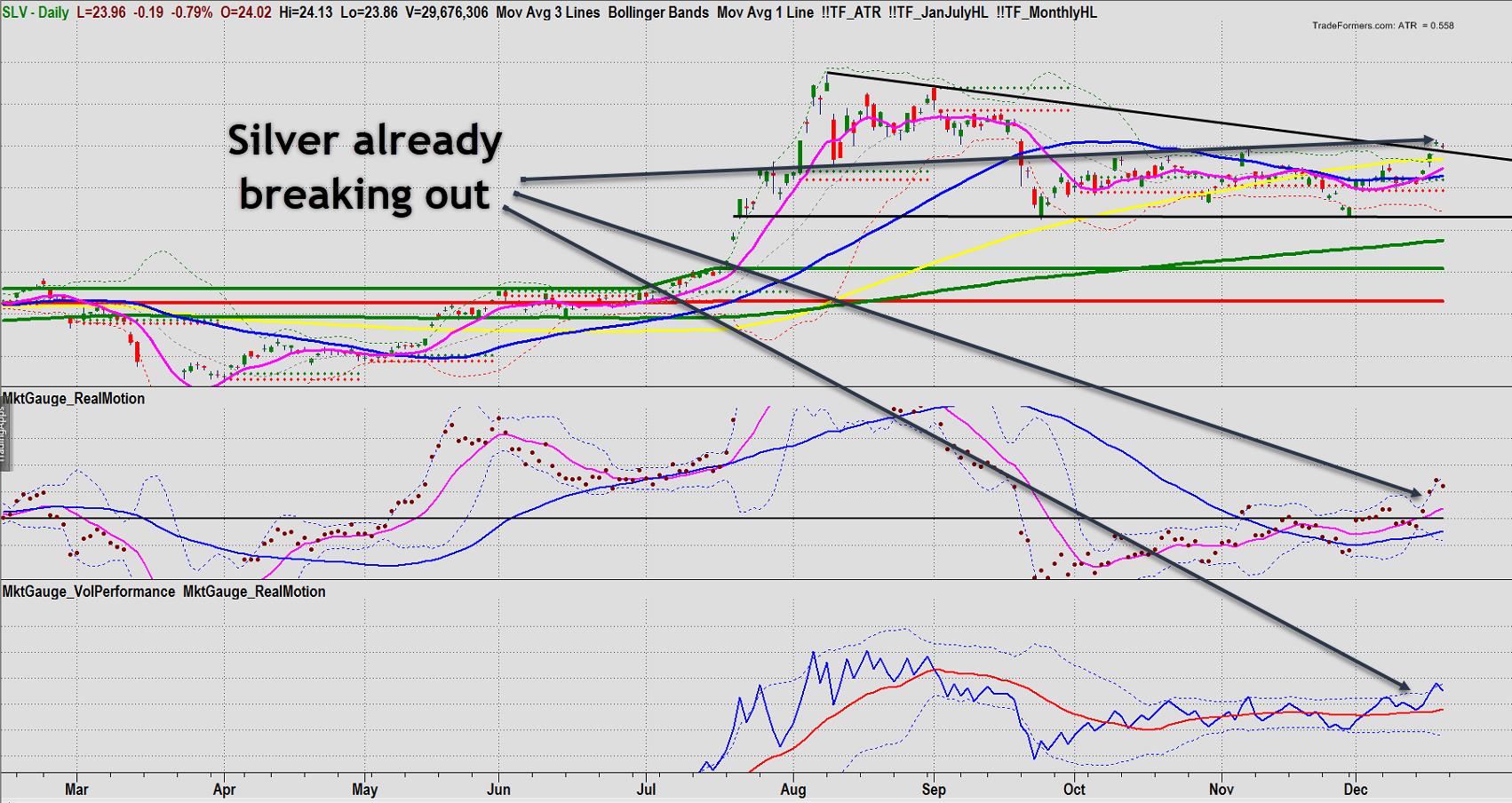1512x803 pixels.
Task: Select the Oct label on the time axis
Action: click(x=1074, y=789)
